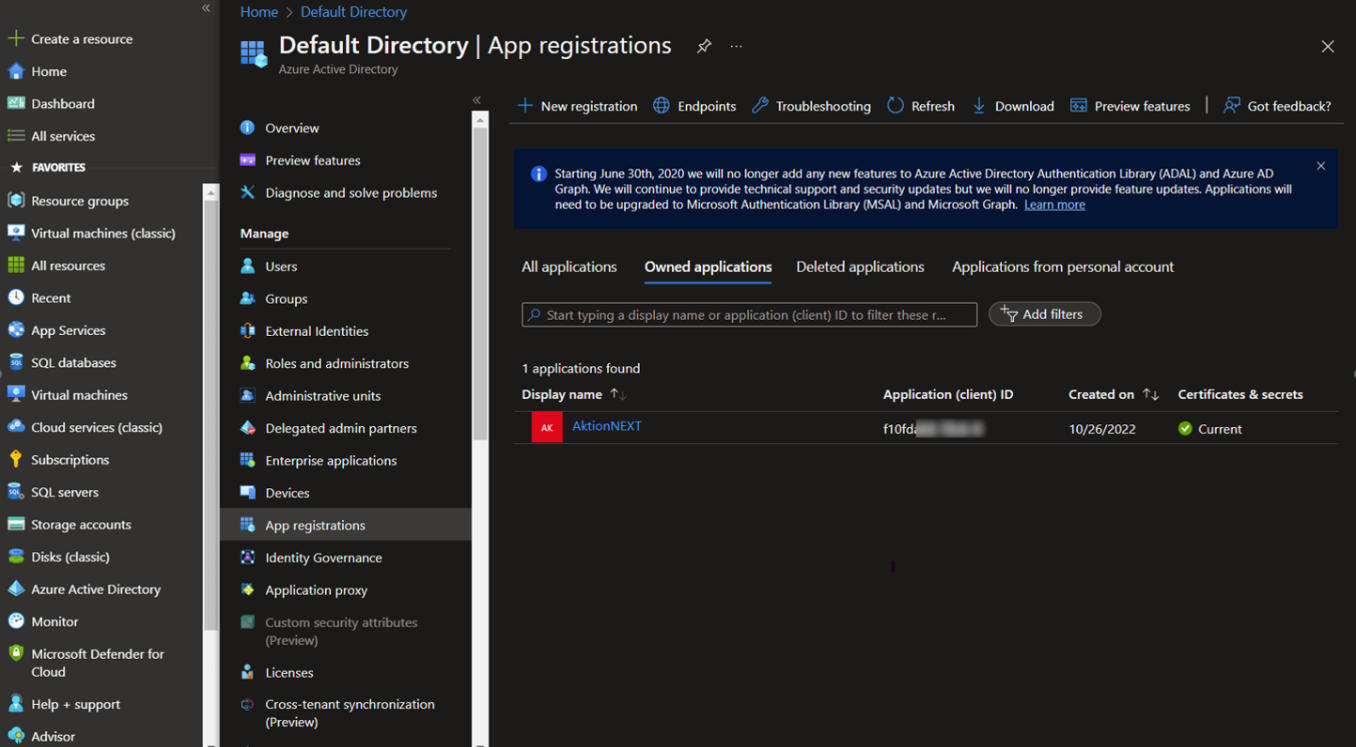The image size is (1356, 747).
Task: Sort by Display name arrows
Action: 618,394
